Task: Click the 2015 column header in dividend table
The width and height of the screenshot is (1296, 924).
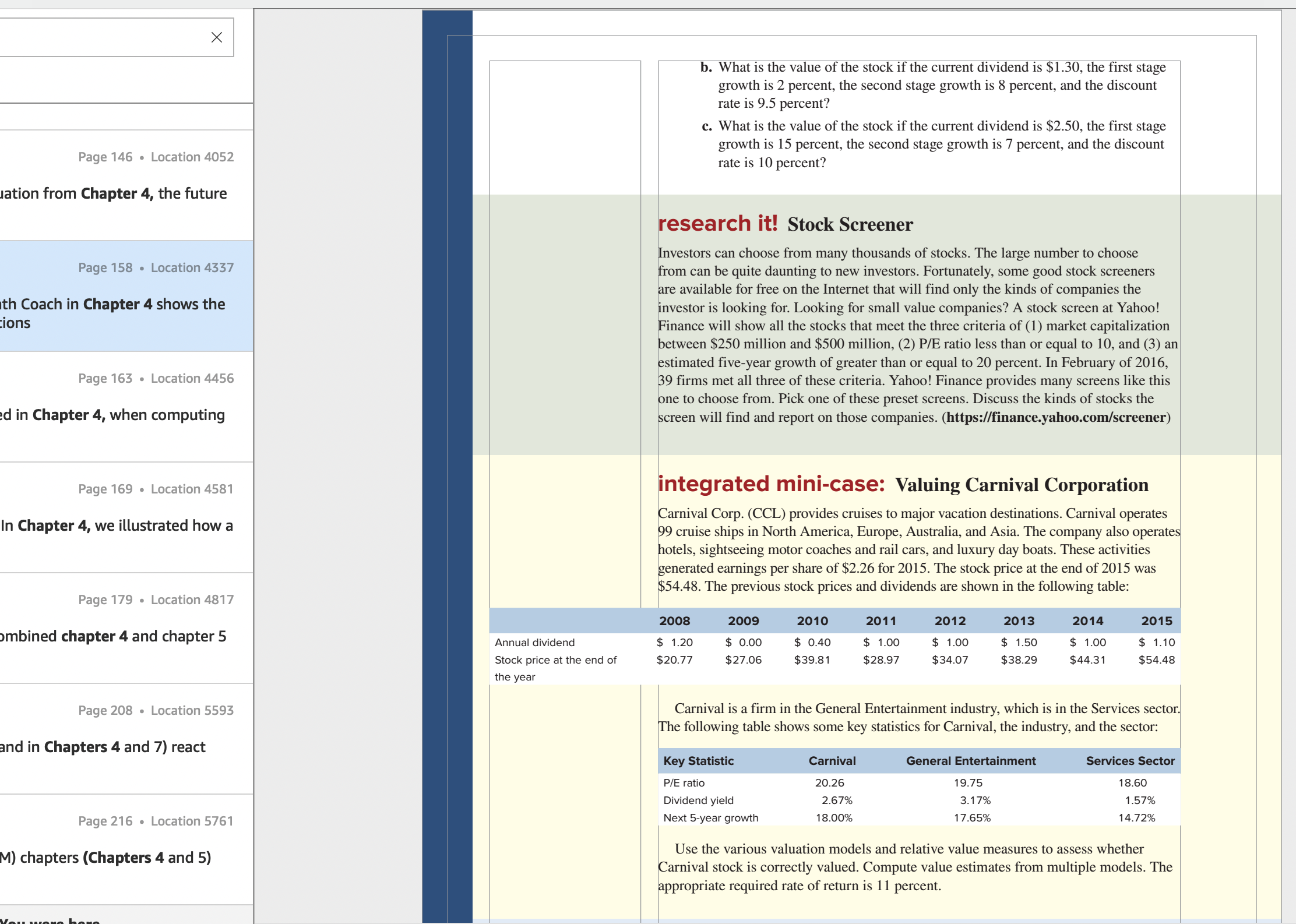Action: pos(1156,621)
